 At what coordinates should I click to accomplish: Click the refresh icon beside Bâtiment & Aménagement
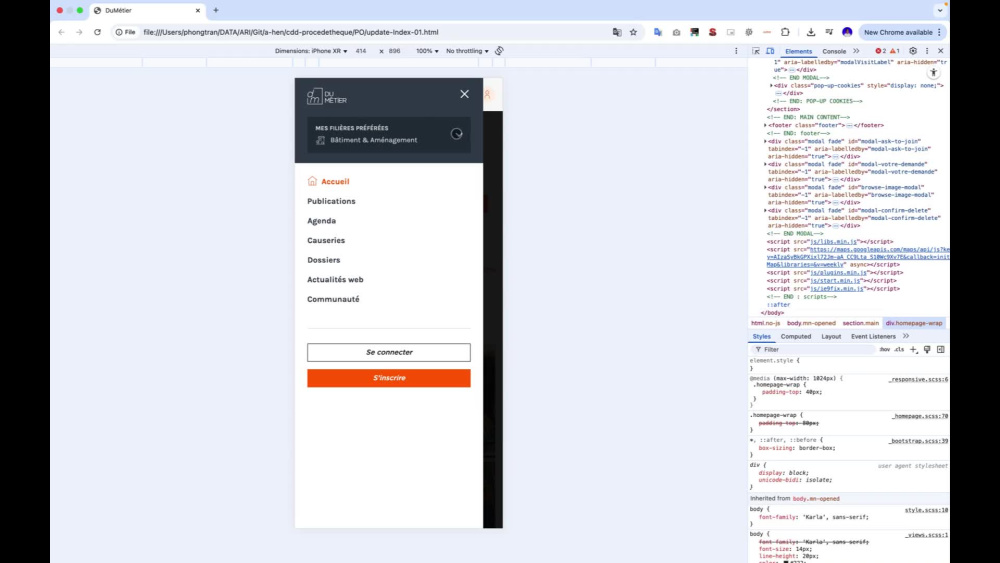tap(457, 134)
